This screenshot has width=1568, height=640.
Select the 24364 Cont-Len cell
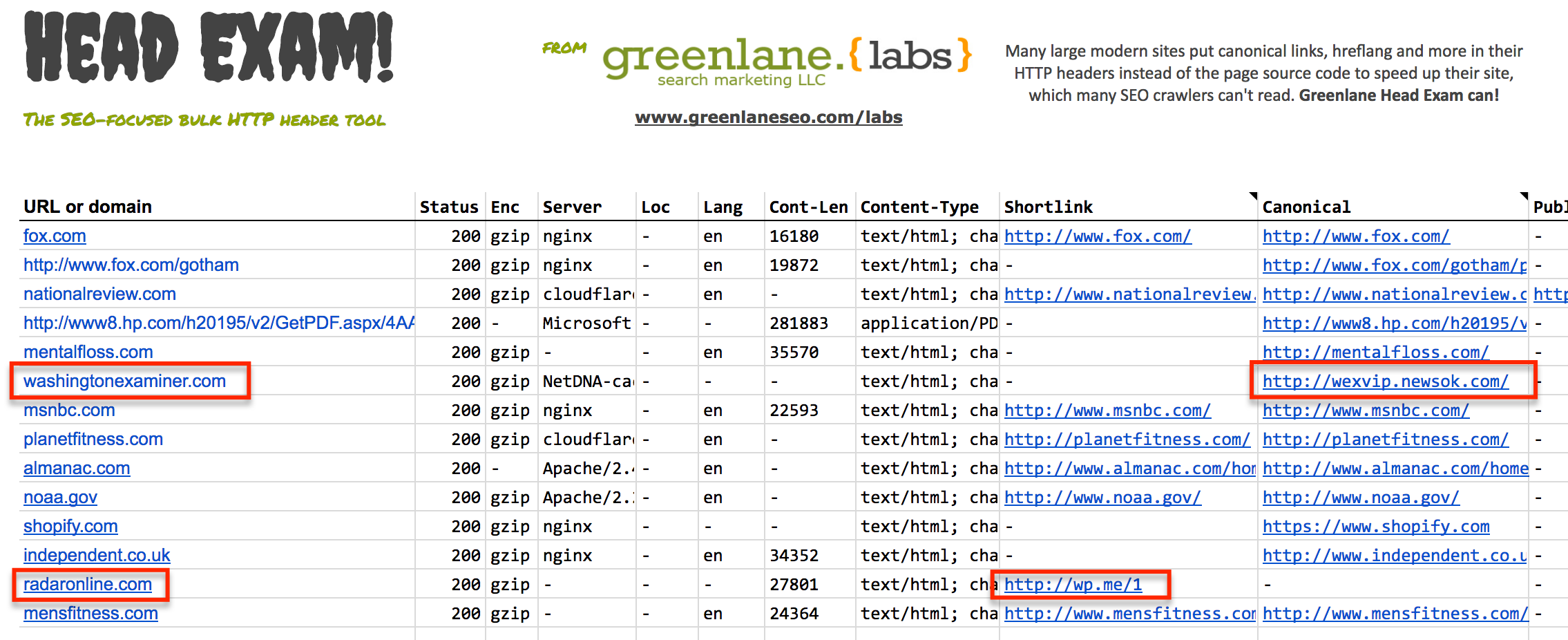[794, 614]
